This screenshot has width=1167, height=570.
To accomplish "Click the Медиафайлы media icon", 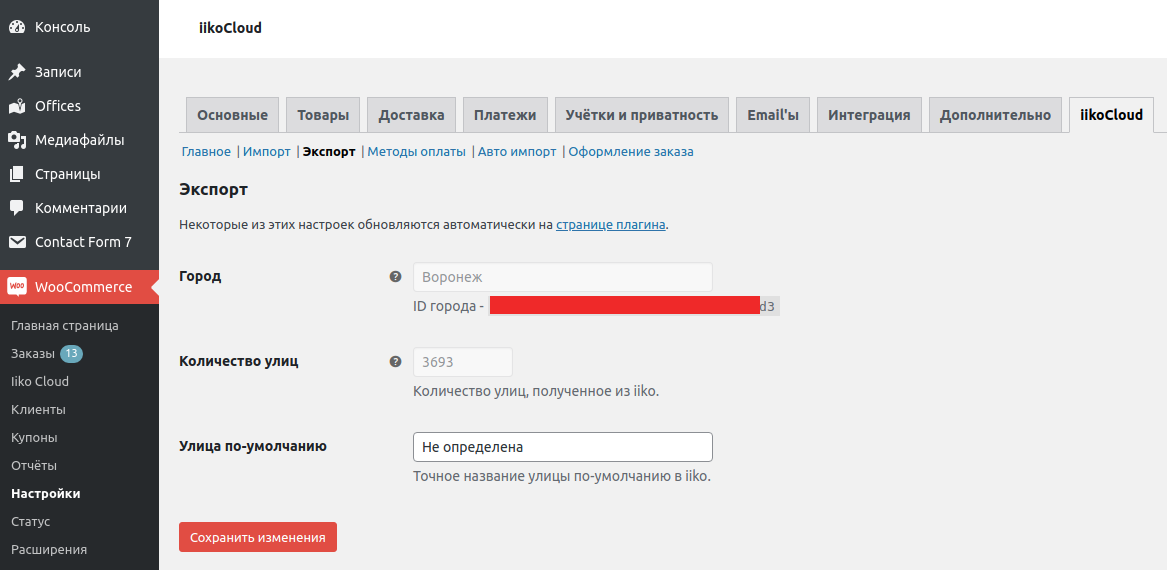I will 17,140.
